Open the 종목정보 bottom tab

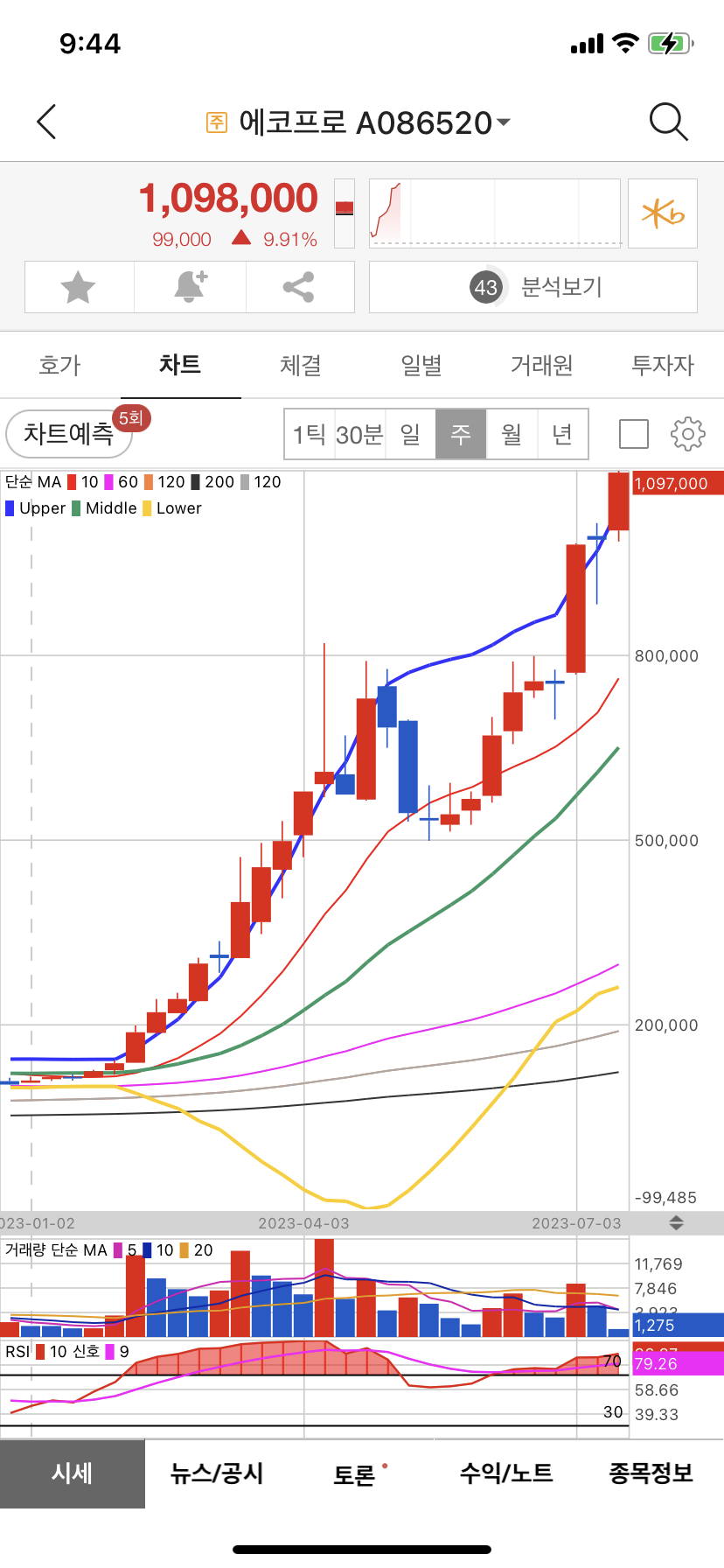651,1473
